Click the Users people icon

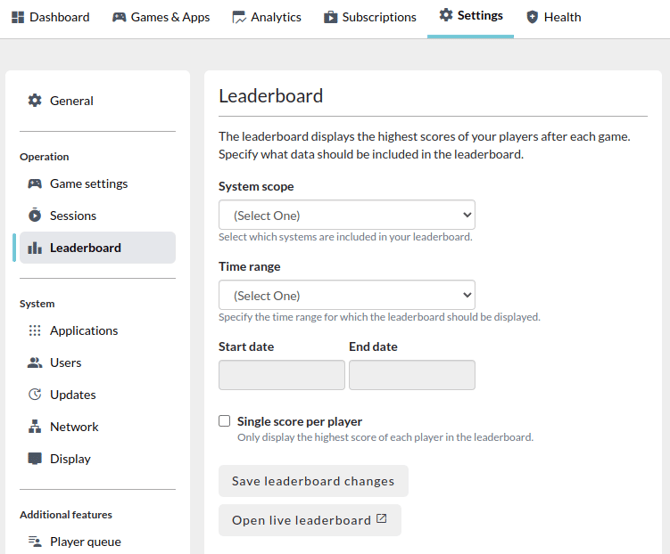pyautogui.click(x=35, y=363)
